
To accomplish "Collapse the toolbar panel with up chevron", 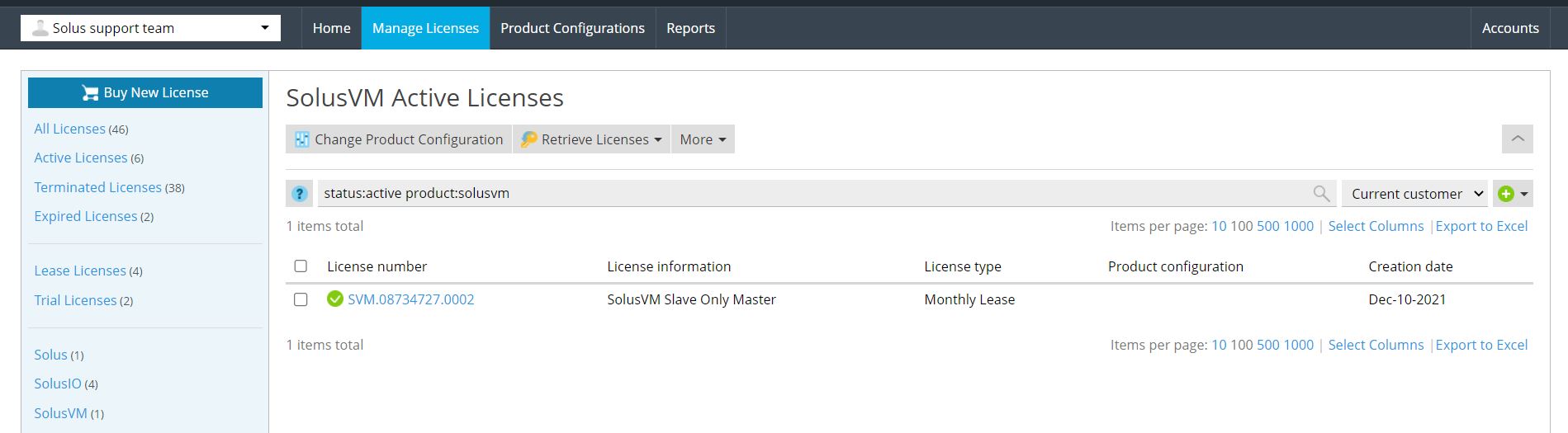I will click(1517, 139).
